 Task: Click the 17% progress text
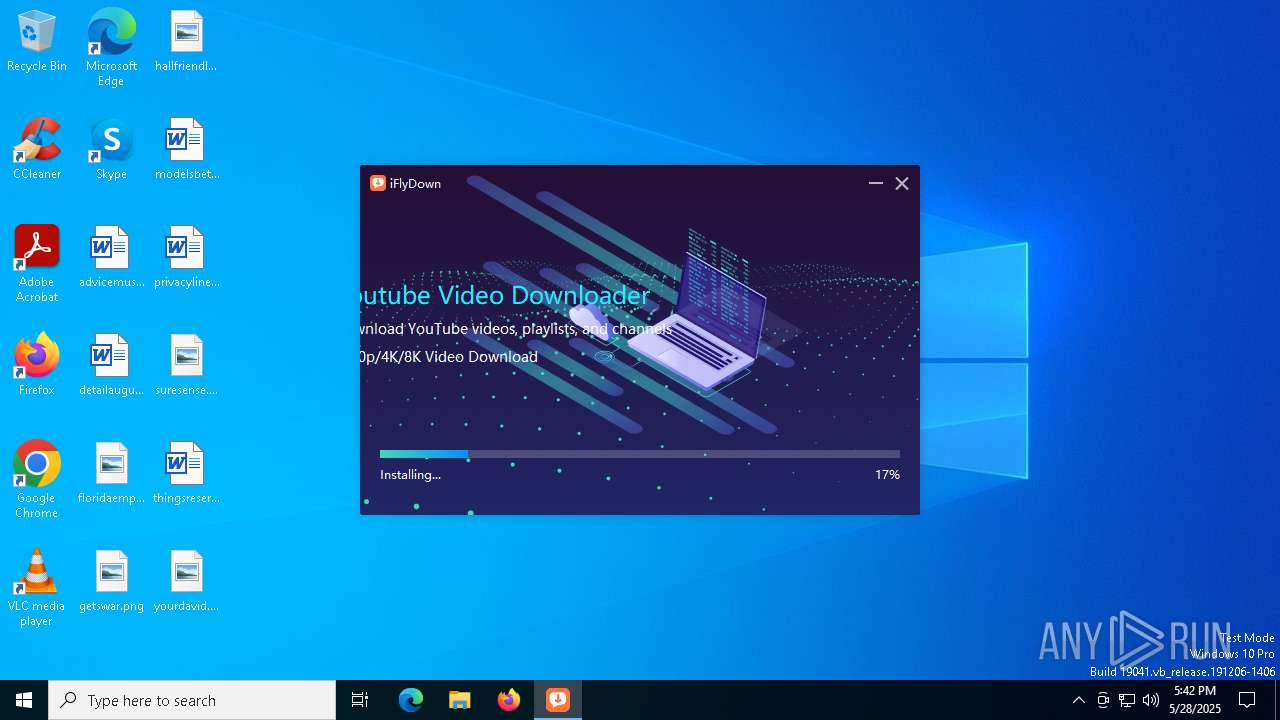pyautogui.click(x=887, y=475)
